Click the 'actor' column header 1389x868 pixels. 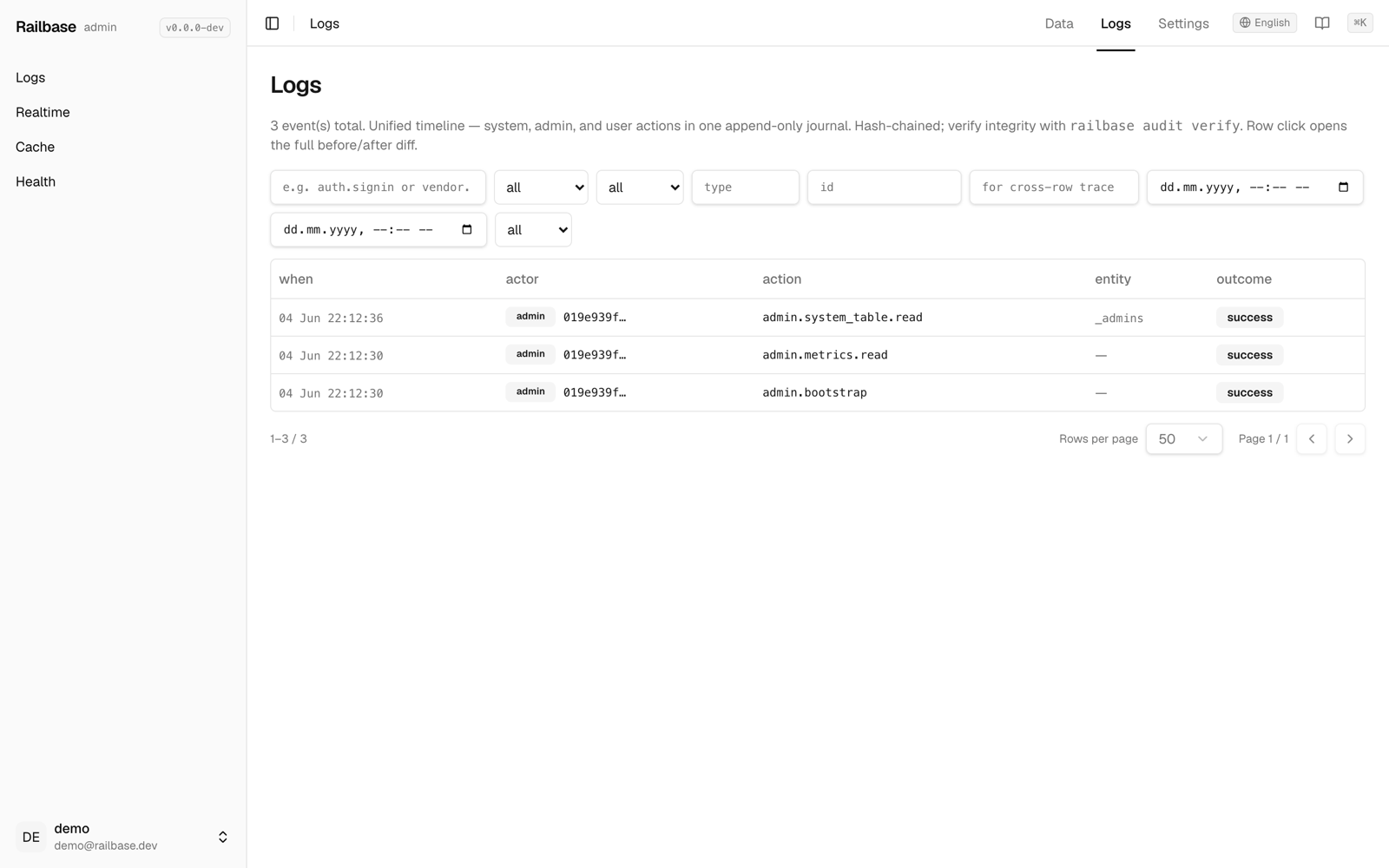[x=522, y=279]
